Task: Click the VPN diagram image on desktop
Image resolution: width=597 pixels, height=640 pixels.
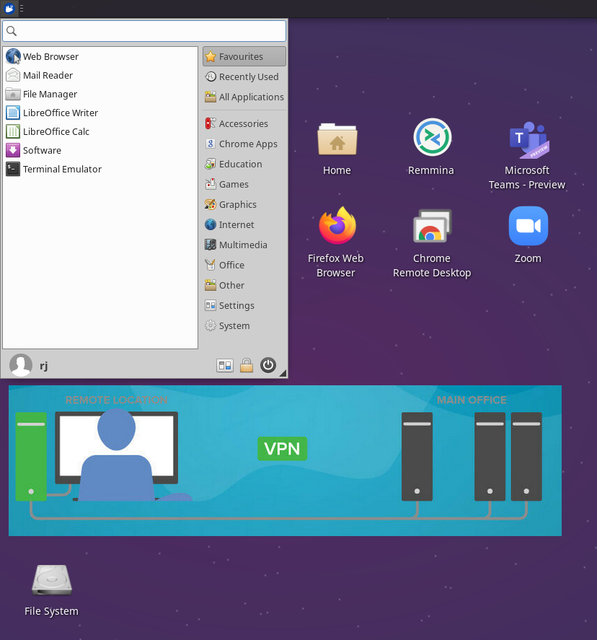Action: pyautogui.click(x=285, y=460)
